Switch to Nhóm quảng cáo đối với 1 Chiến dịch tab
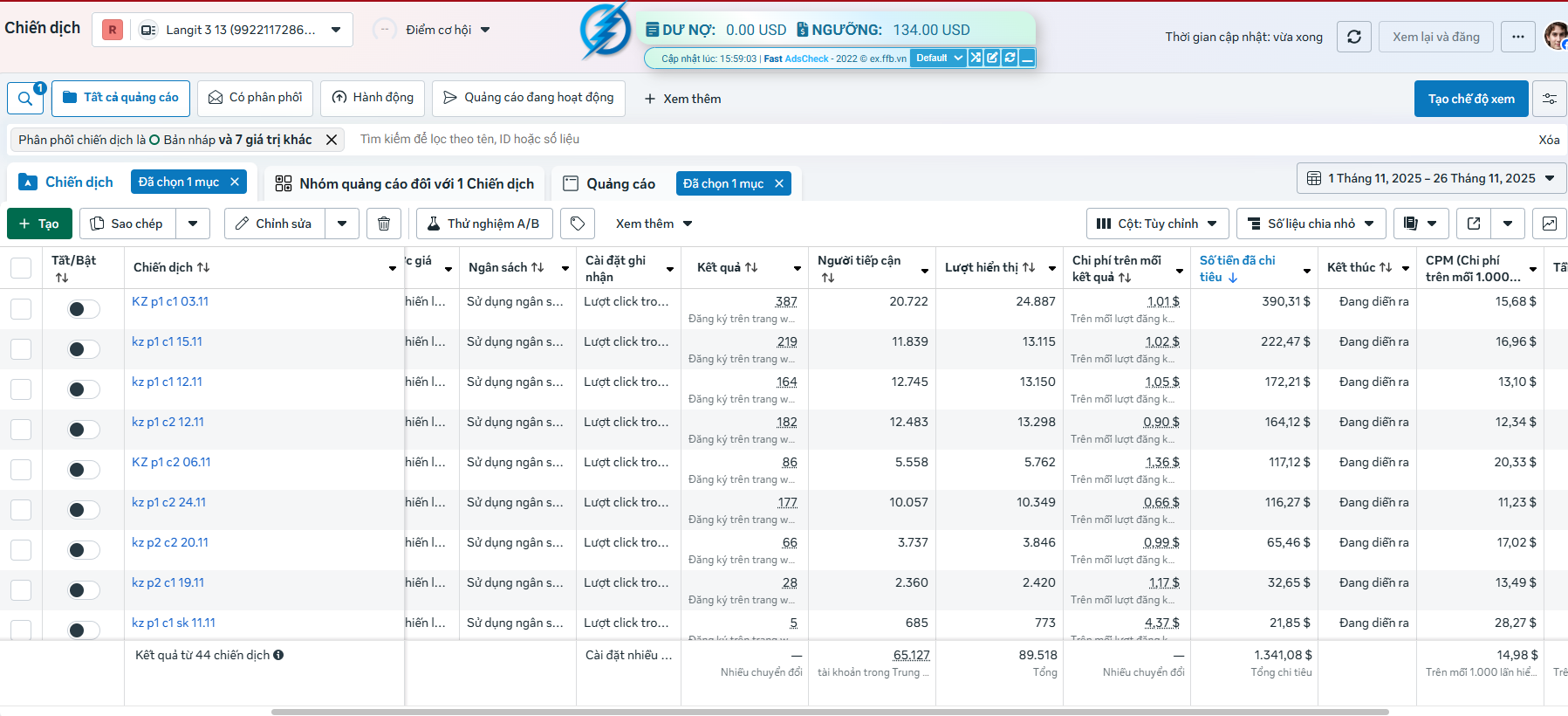Screen dimensions: 1568x716 (405, 183)
